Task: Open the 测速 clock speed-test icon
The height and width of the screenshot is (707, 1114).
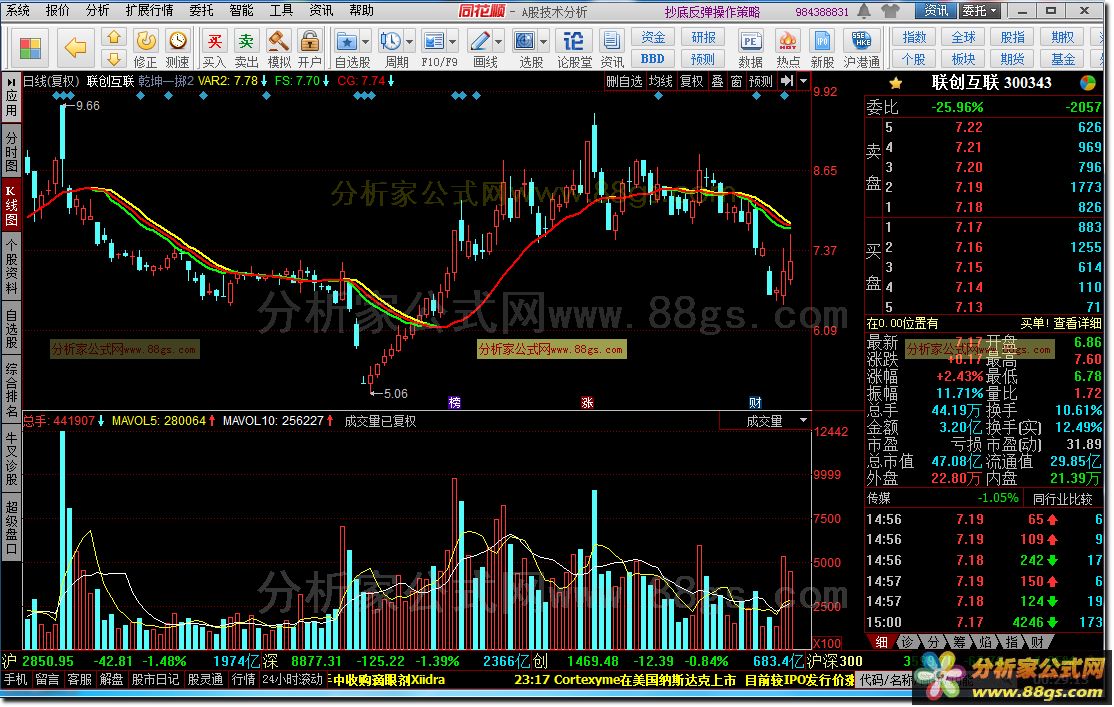Action: (178, 41)
